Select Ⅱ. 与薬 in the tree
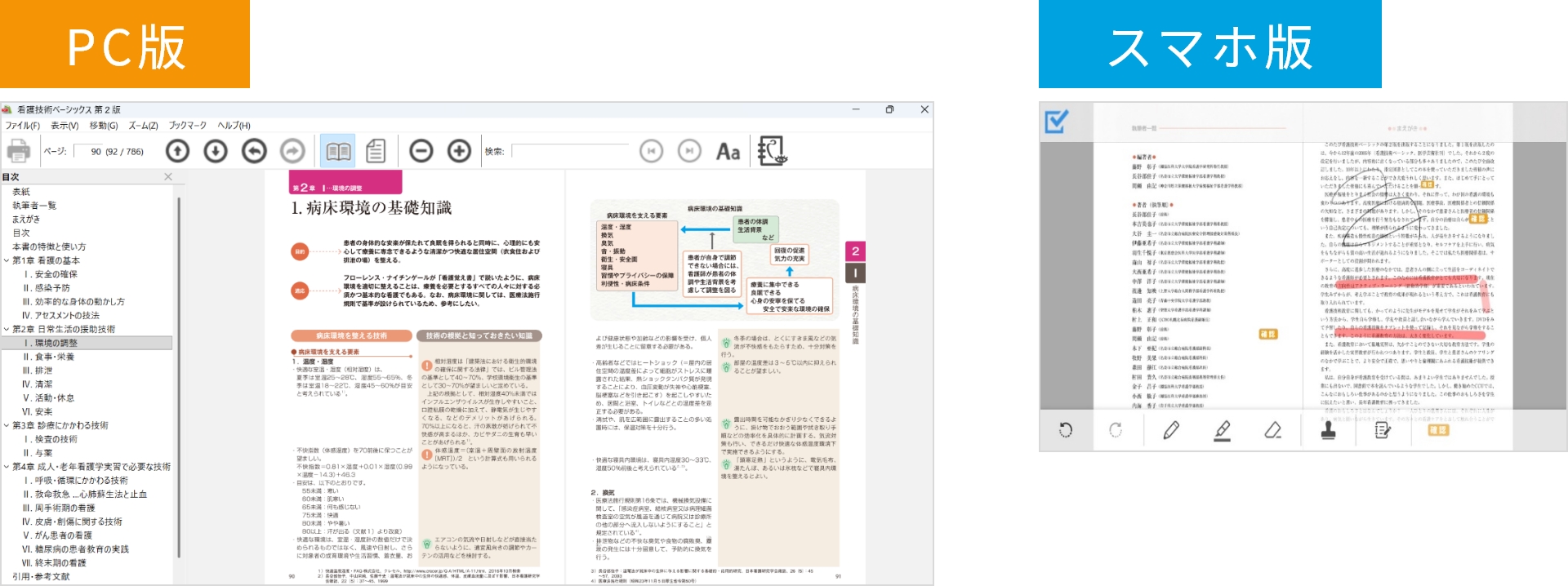The height and width of the screenshot is (586, 1568). [x=38, y=453]
